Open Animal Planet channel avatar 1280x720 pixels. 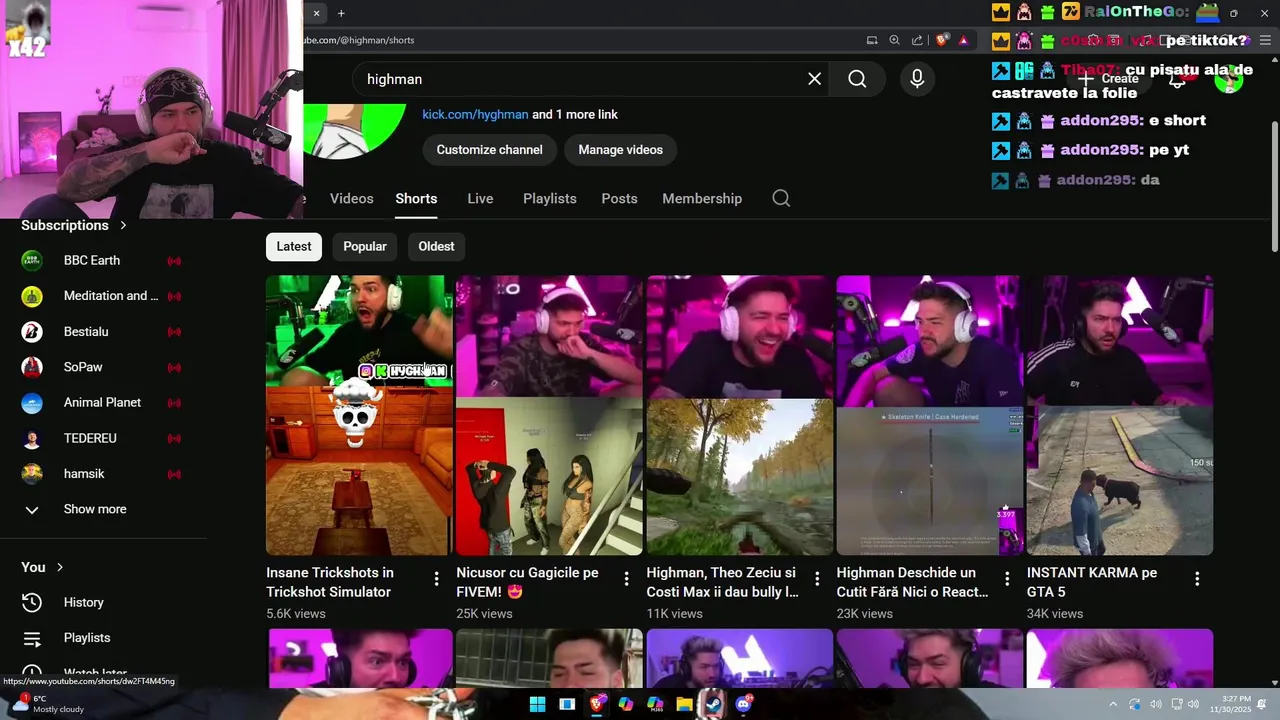coord(32,402)
